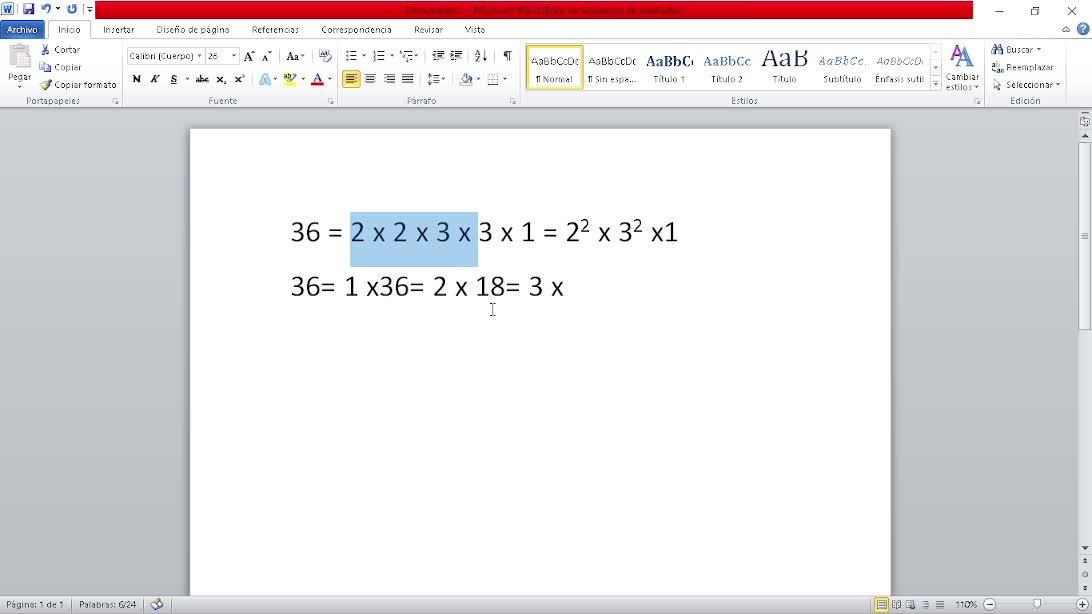
Task: Apply the Normal style
Action: (x=554, y=67)
